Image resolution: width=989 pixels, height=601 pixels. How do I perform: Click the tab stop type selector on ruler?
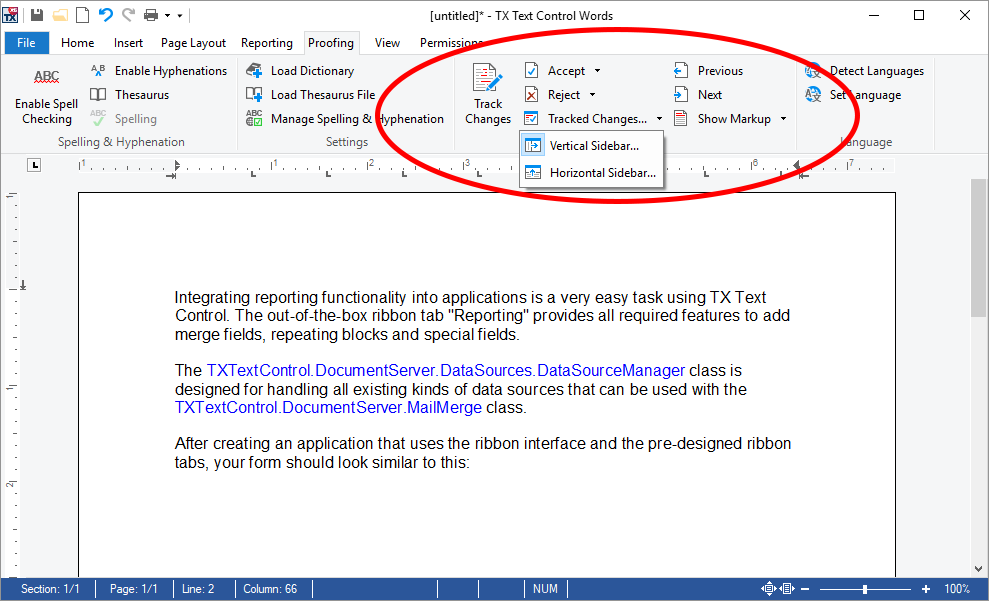tap(34, 165)
